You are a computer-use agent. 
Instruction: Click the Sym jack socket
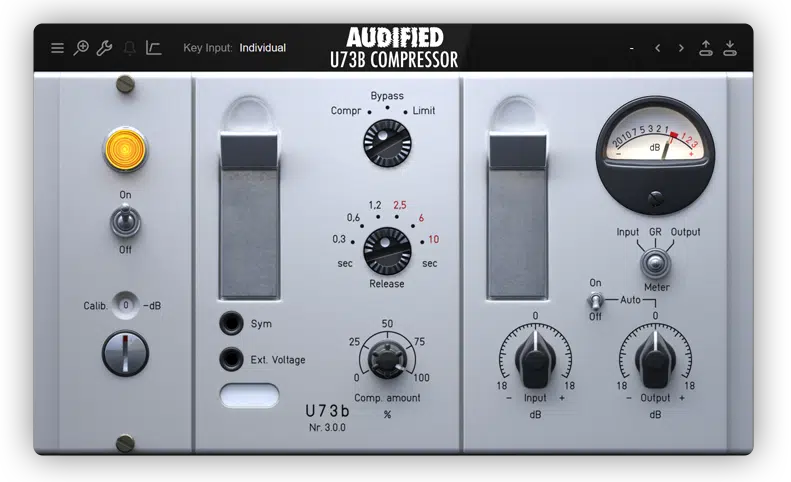coord(232,324)
